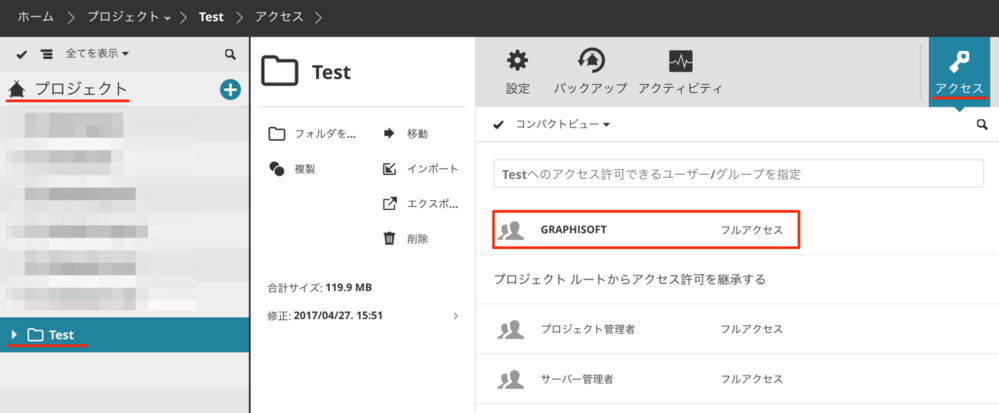Expand the Test folder tree arrow

14,335
